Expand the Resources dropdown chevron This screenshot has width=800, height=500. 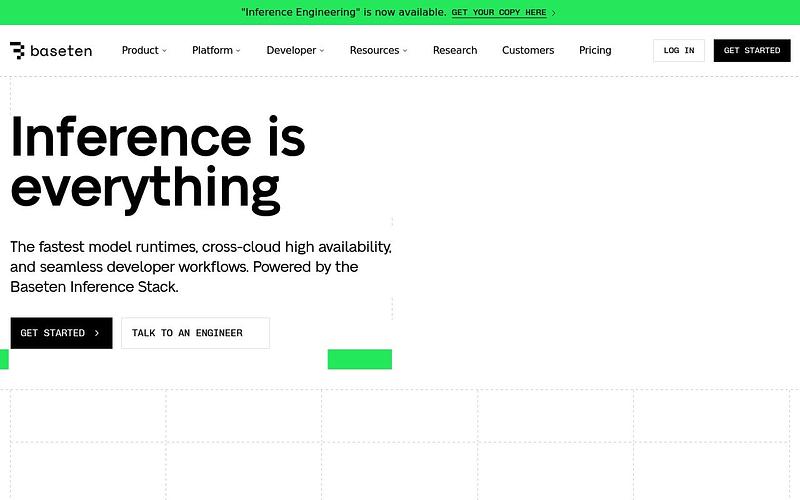pos(405,51)
